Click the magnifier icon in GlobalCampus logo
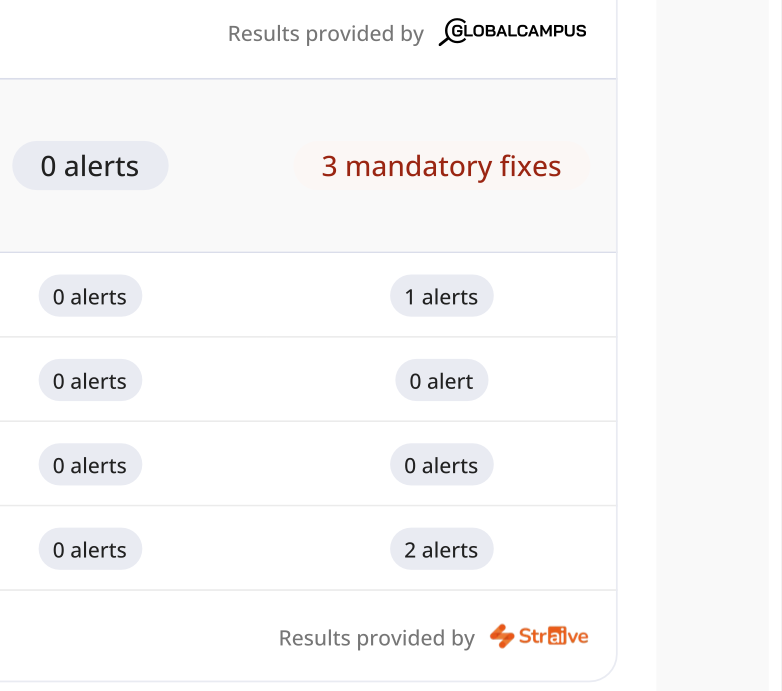The height and width of the screenshot is (691, 782). point(452,32)
